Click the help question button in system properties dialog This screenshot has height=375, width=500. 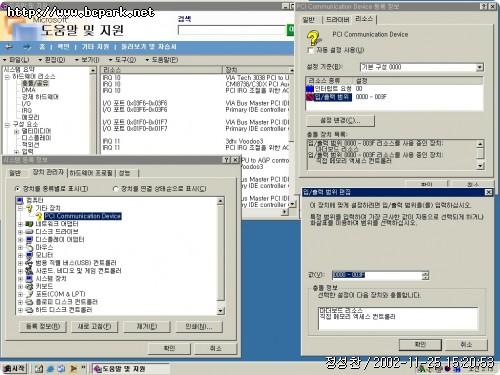tap(227, 160)
